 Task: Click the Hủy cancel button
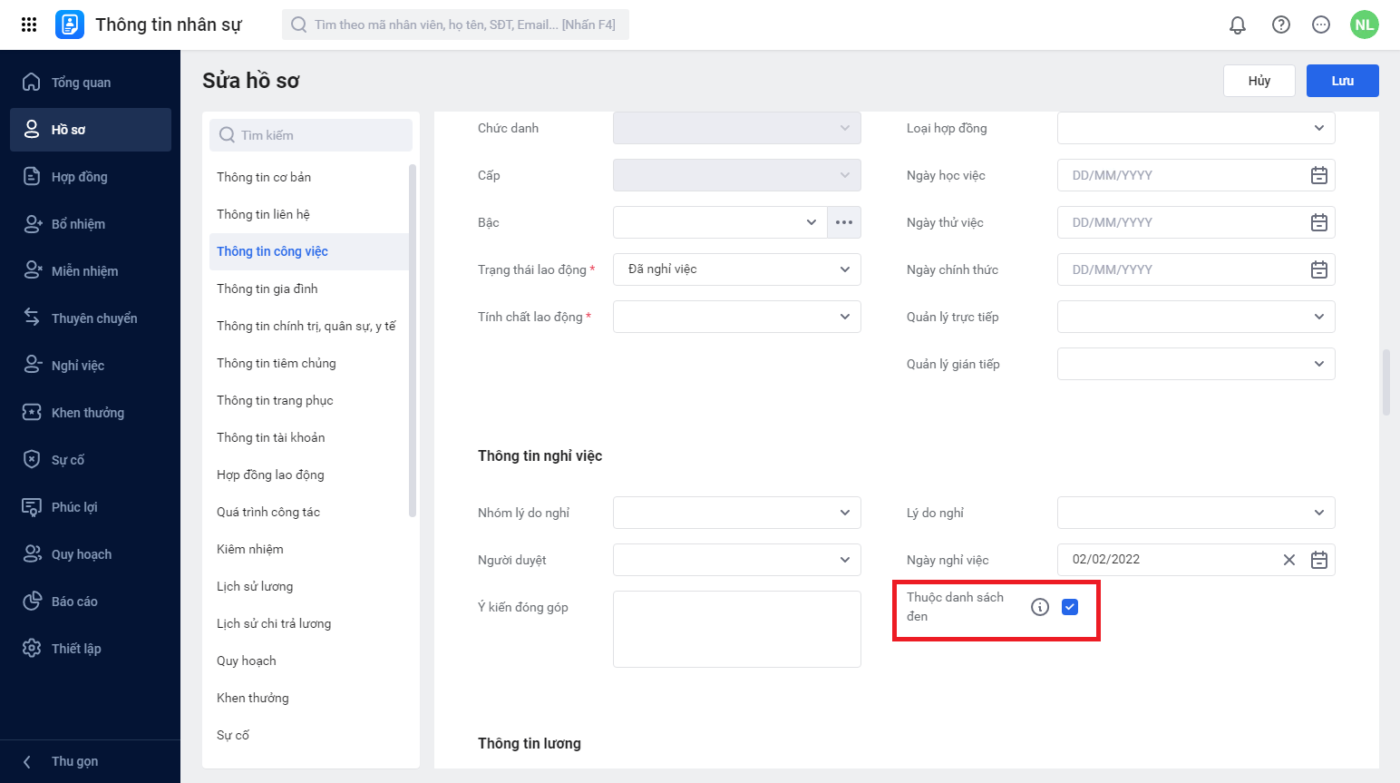coord(1259,81)
